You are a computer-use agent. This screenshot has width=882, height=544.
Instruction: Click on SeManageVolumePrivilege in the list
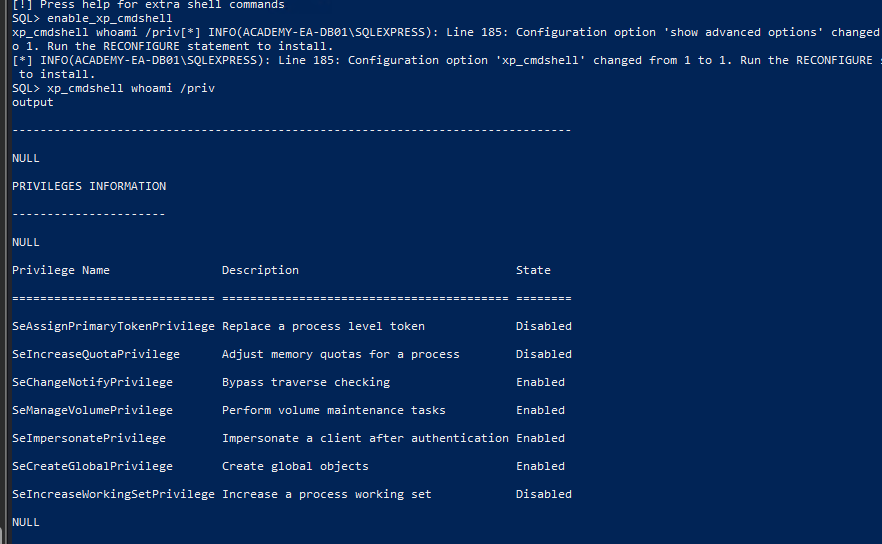(x=92, y=410)
